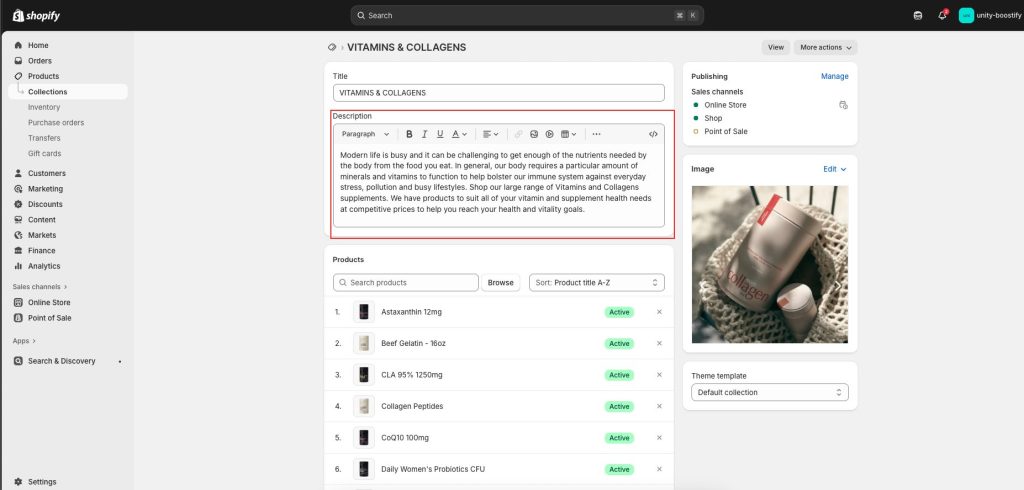Switch editor to HTML code view
The height and width of the screenshot is (490, 1024).
tap(653, 134)
